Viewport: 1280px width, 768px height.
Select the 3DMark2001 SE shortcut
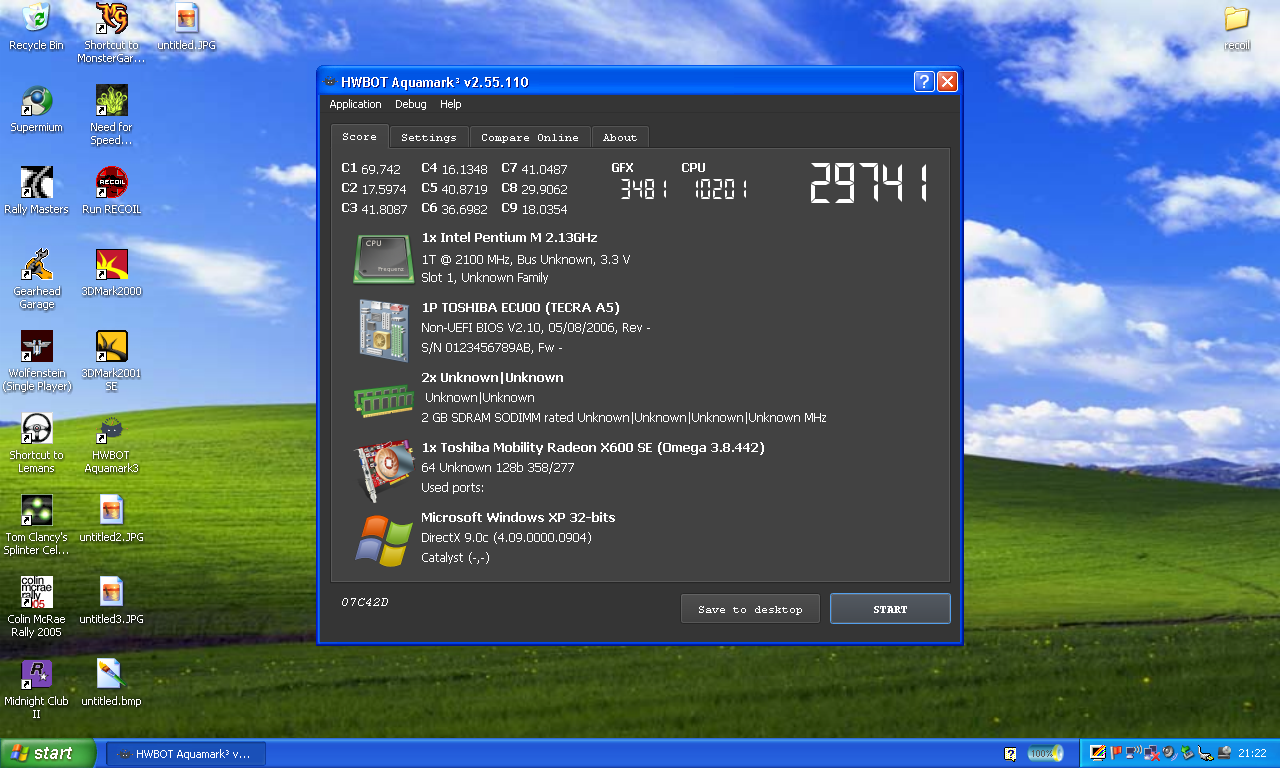[111, 361]
